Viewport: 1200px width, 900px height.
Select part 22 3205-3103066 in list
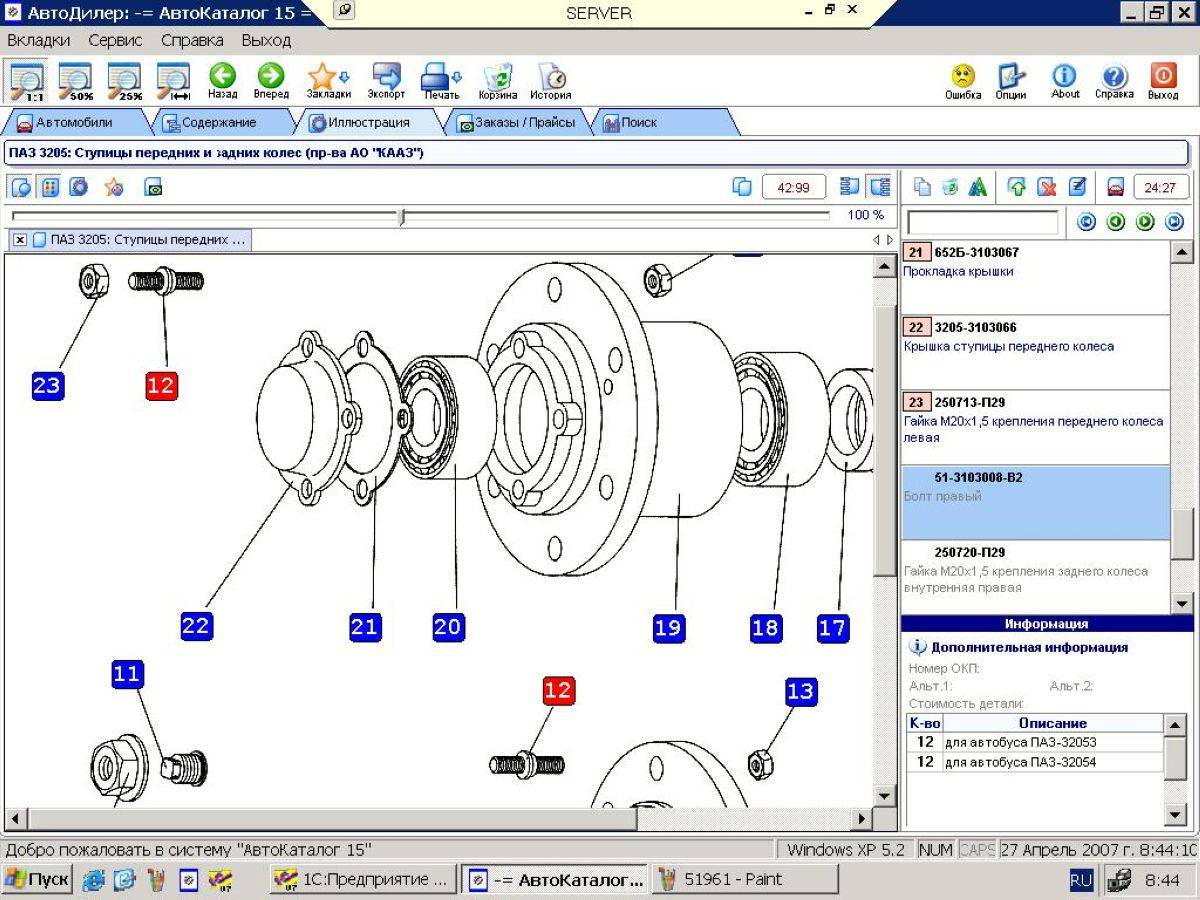tap(1035, 352)
